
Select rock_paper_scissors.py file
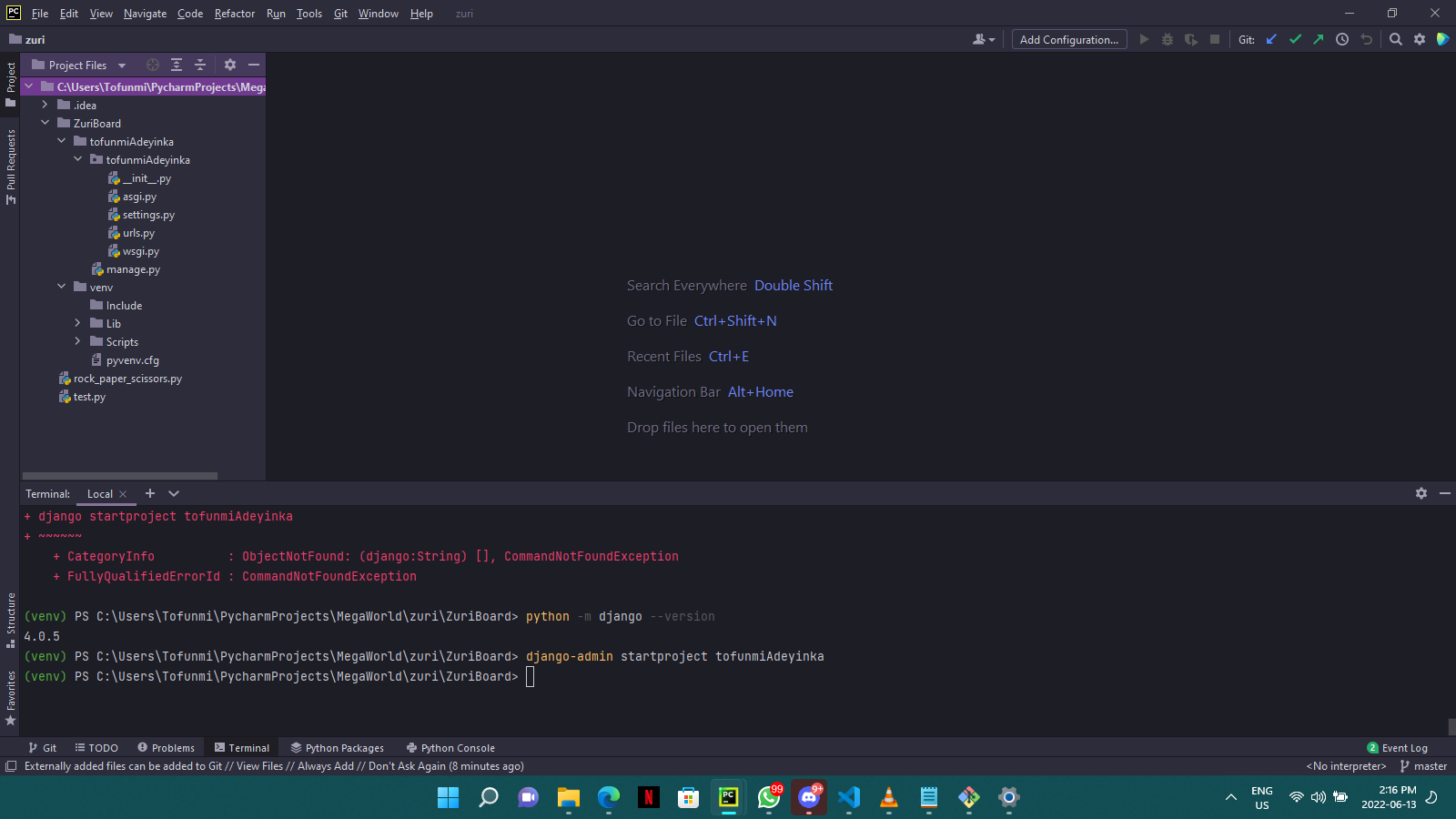pyautogui.click(x=127, y=379)
